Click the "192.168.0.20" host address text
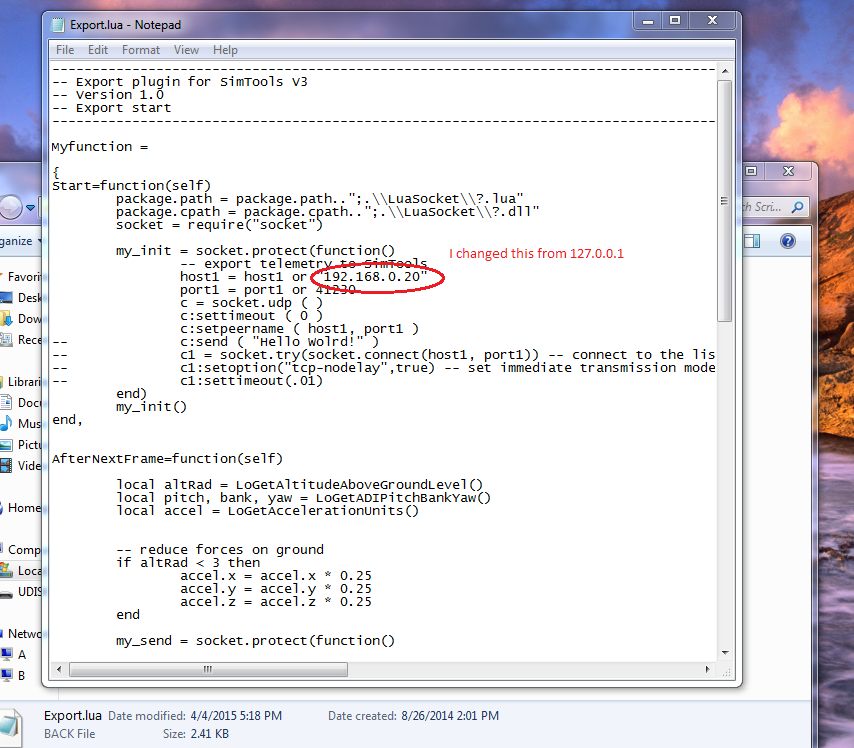This screenshot has height=748, width=854. (371, 277)
